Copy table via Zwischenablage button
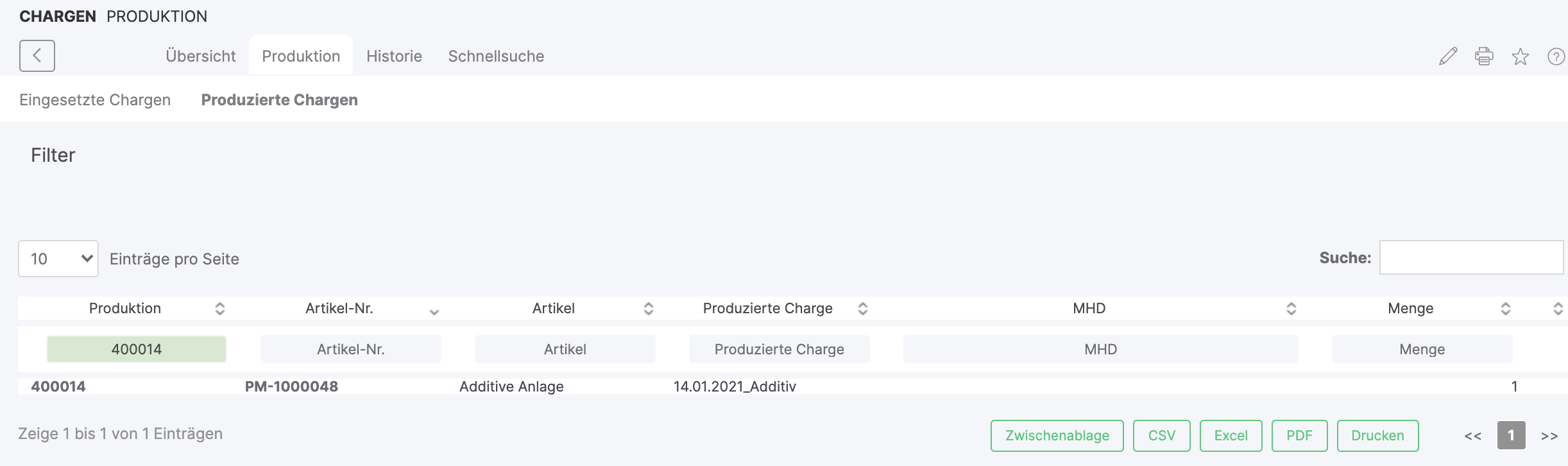Viewport: 1568px width, 466px height. (x=1057, y=436)
